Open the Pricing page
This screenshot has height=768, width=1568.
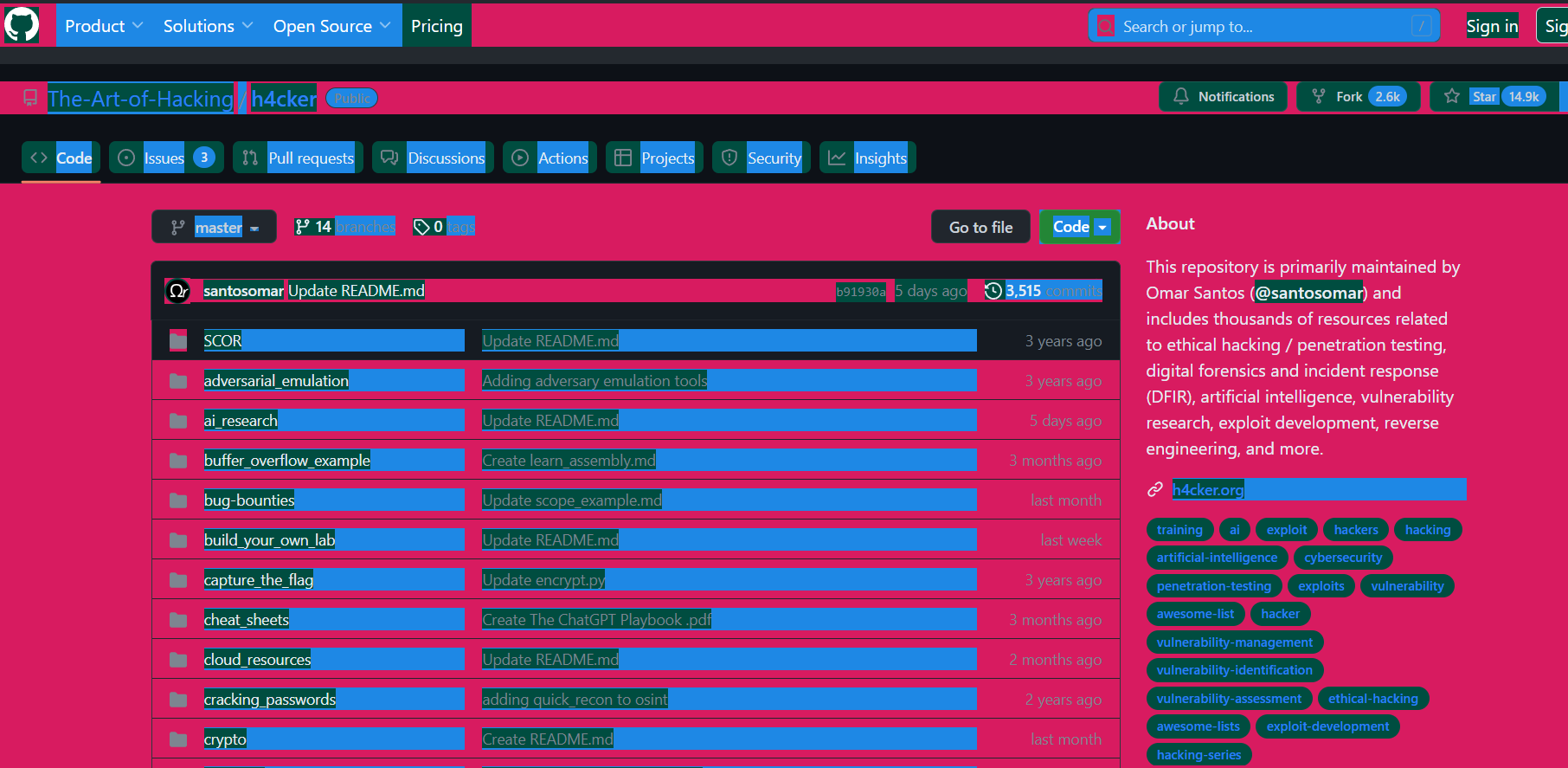(x=437, y=26)
